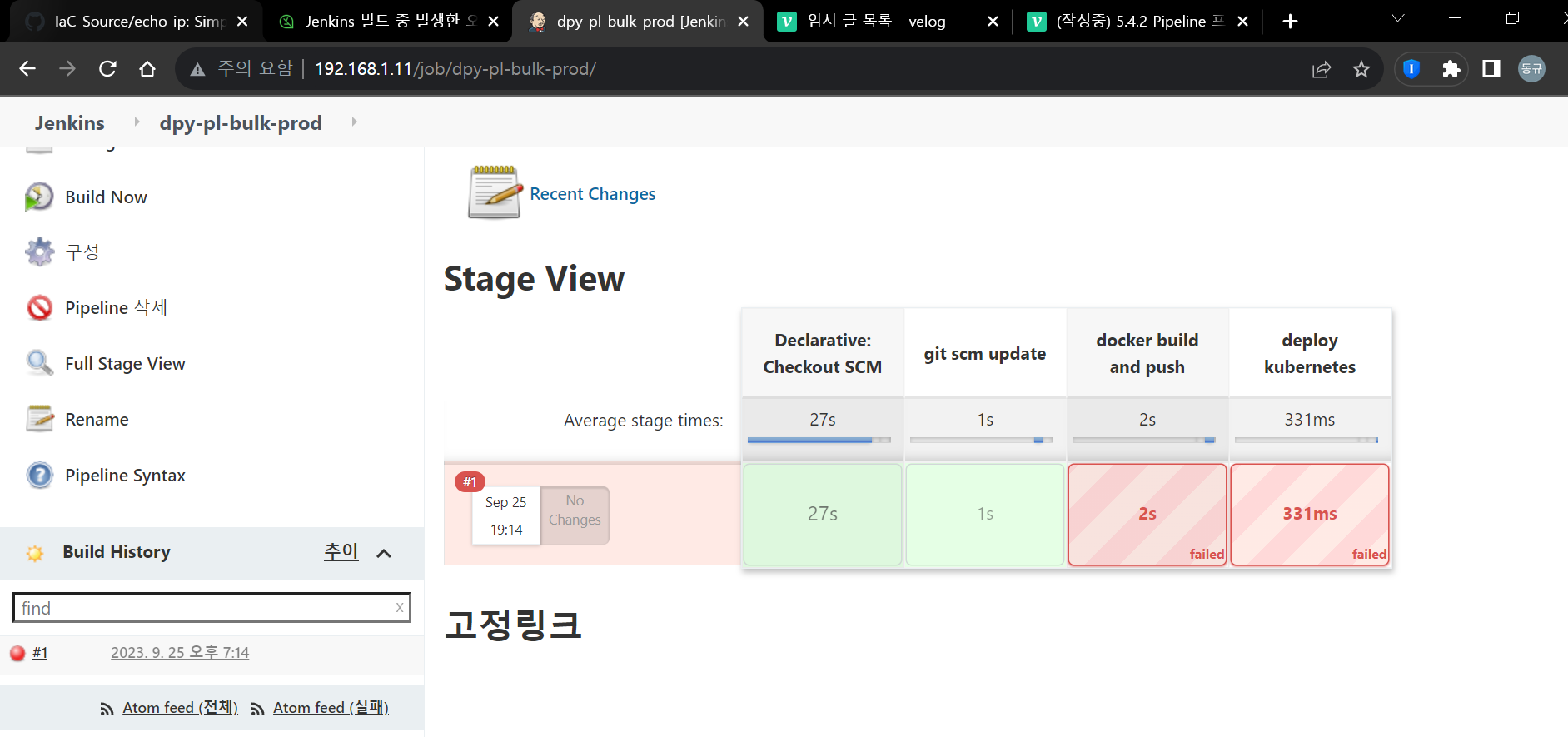Click the RSS icon beside Atom feed (실패)
1568x737 pixels.
257,709
